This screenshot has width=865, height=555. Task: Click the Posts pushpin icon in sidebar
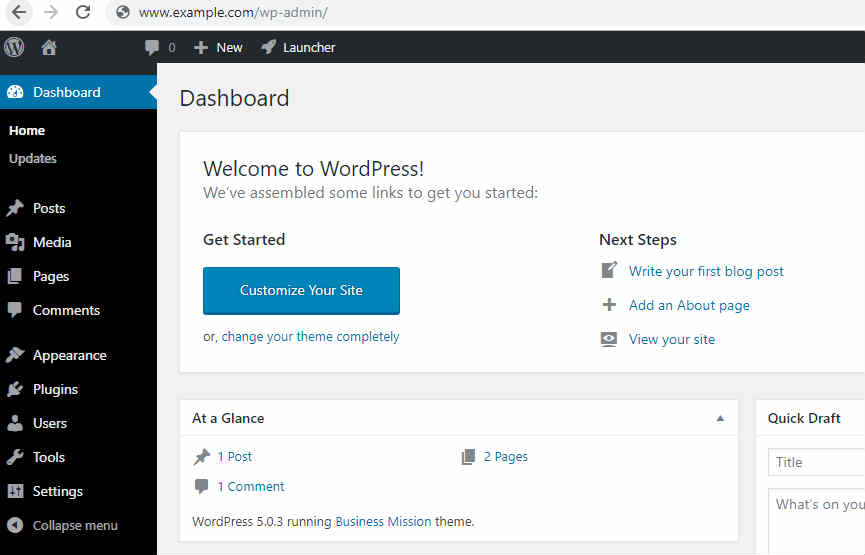point(15,208)
